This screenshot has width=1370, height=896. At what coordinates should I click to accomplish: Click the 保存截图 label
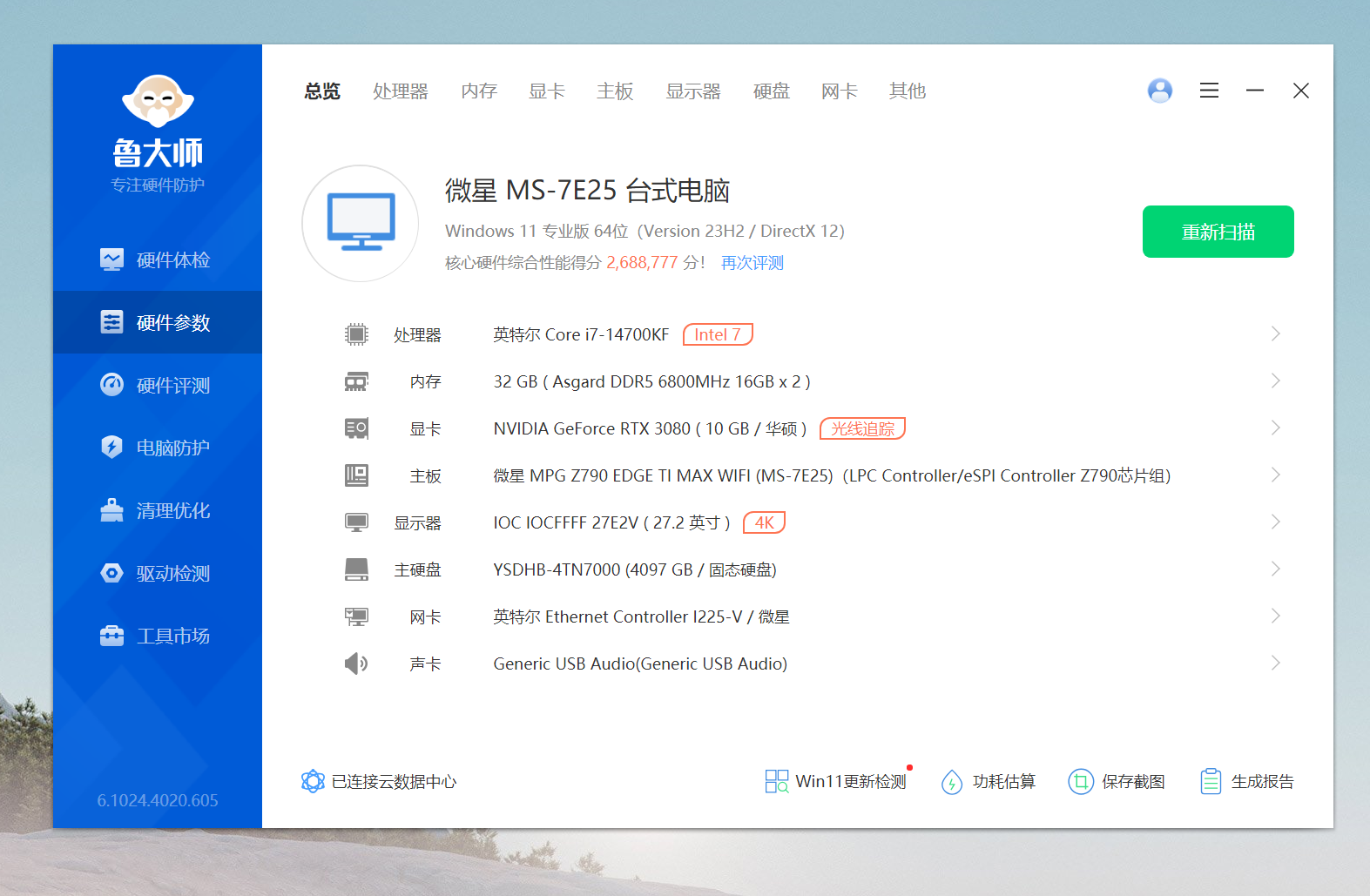1133,782
